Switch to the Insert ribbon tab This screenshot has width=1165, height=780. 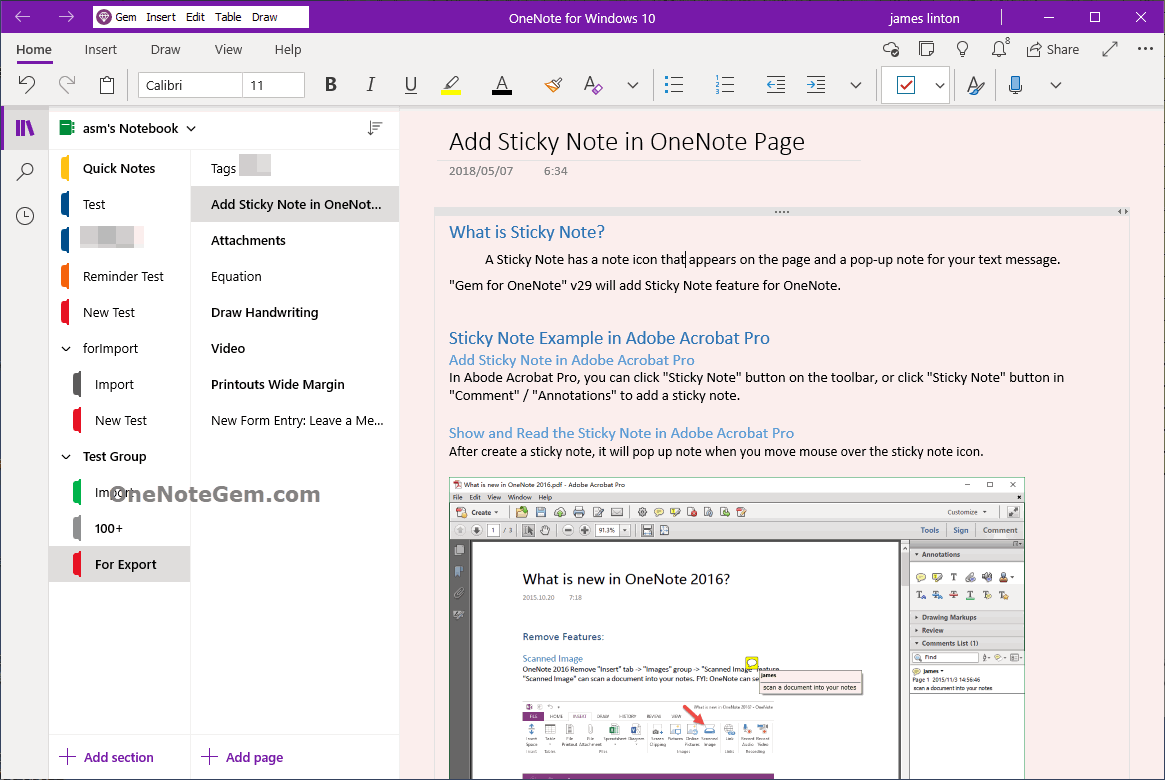100,50
